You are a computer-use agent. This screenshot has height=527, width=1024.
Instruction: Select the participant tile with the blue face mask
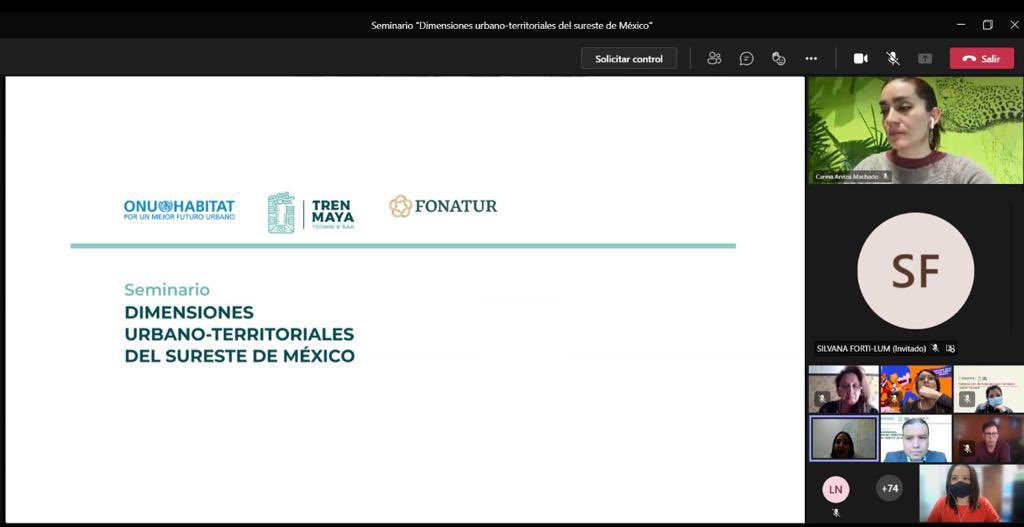tap(988, 389)
